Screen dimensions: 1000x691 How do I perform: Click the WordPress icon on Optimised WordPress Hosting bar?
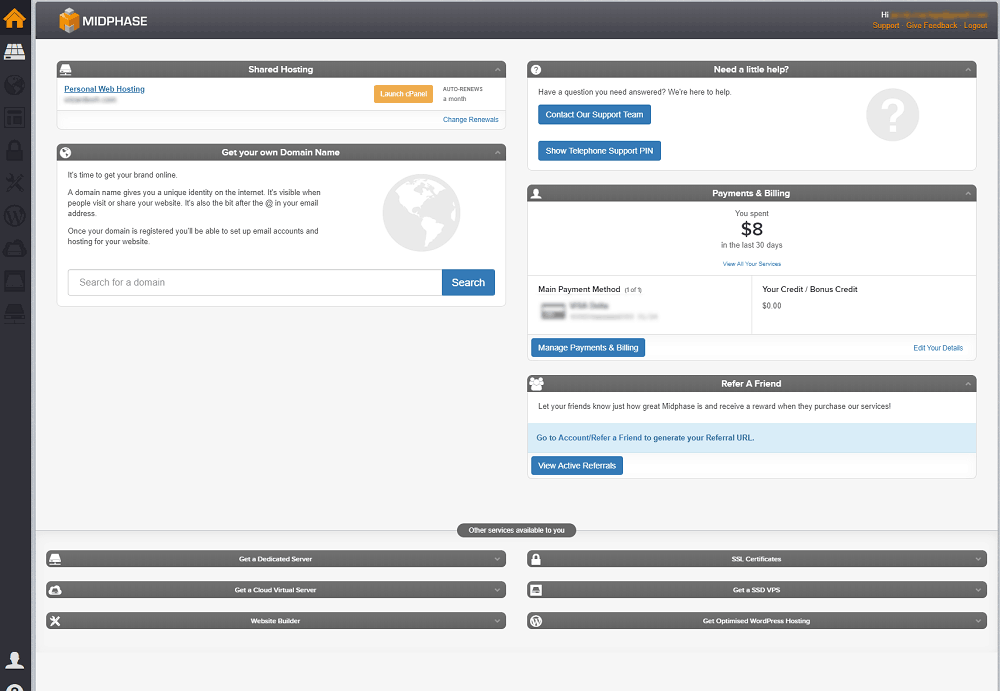tap(536, 621)
